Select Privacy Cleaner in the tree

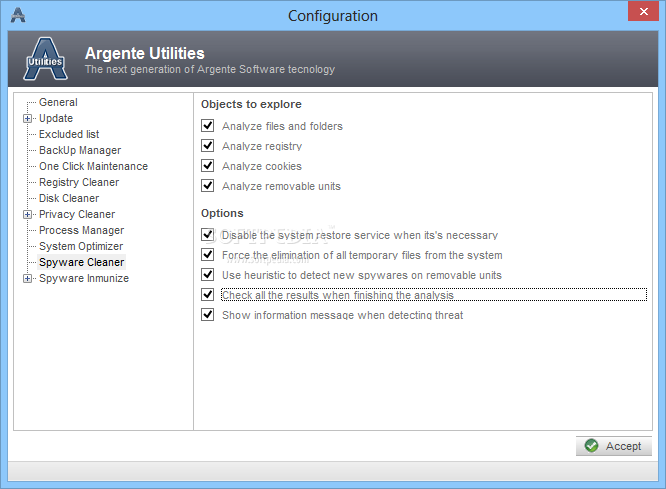tap(77, 215)
